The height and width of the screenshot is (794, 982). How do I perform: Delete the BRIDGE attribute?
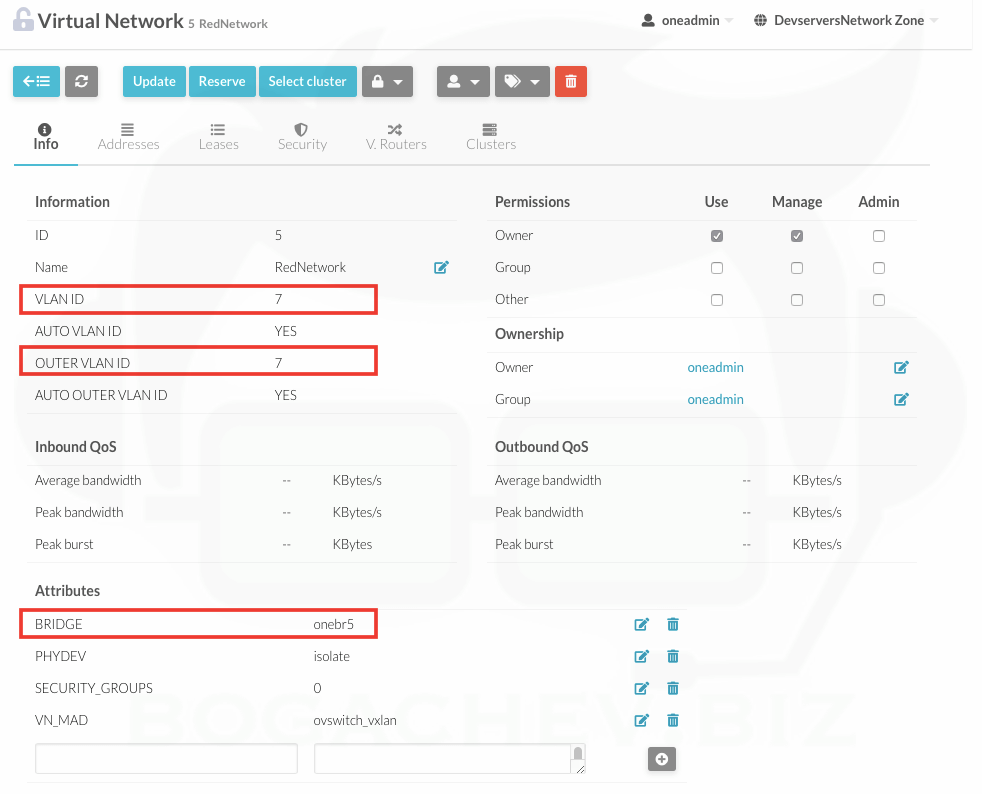pyautogui.click(x=673, y=625)
